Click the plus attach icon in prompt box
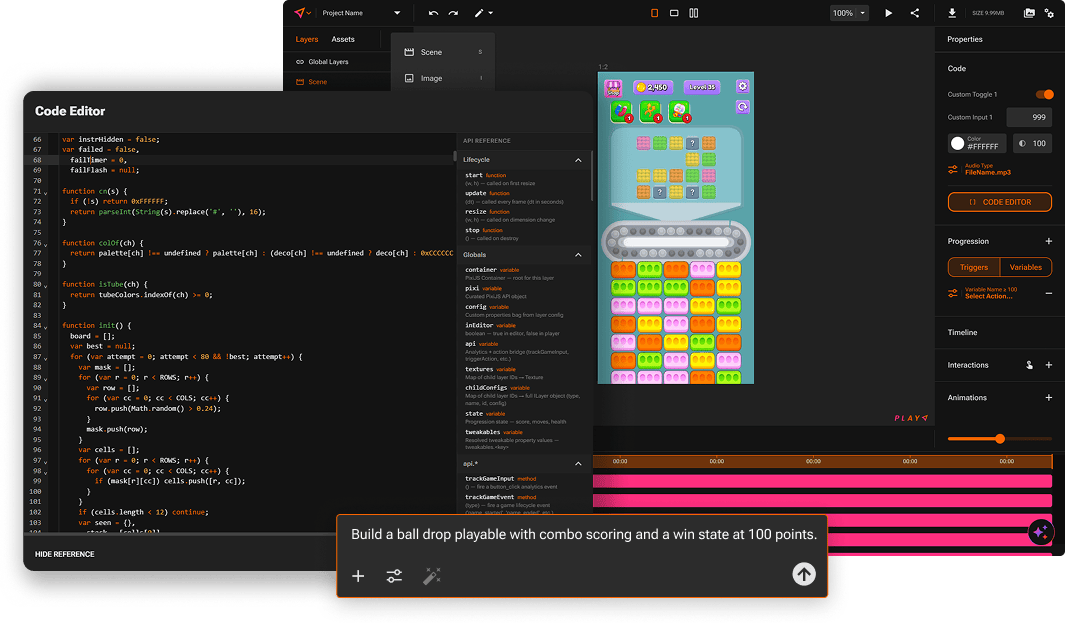1066x626 pixels. pyautogui.click(x=358, y=576)
